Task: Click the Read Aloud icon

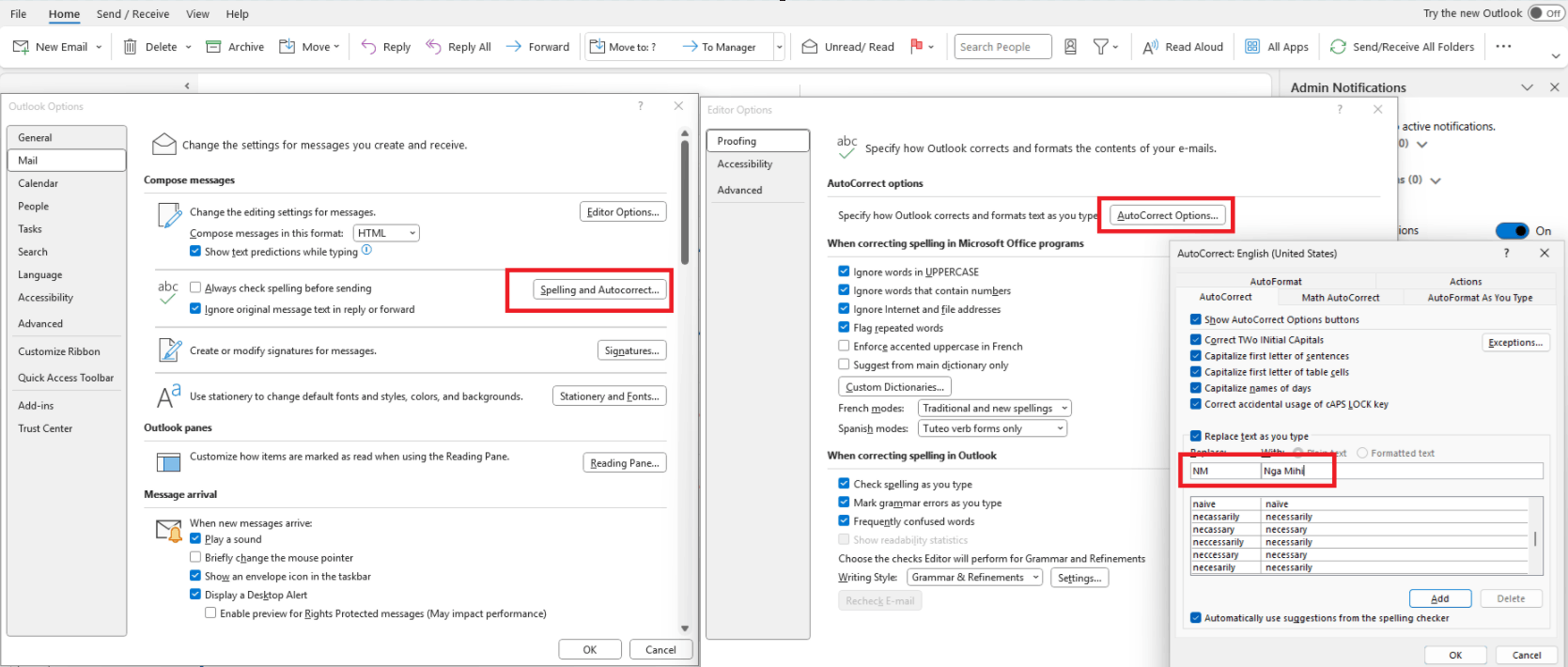Action: 1150,47
